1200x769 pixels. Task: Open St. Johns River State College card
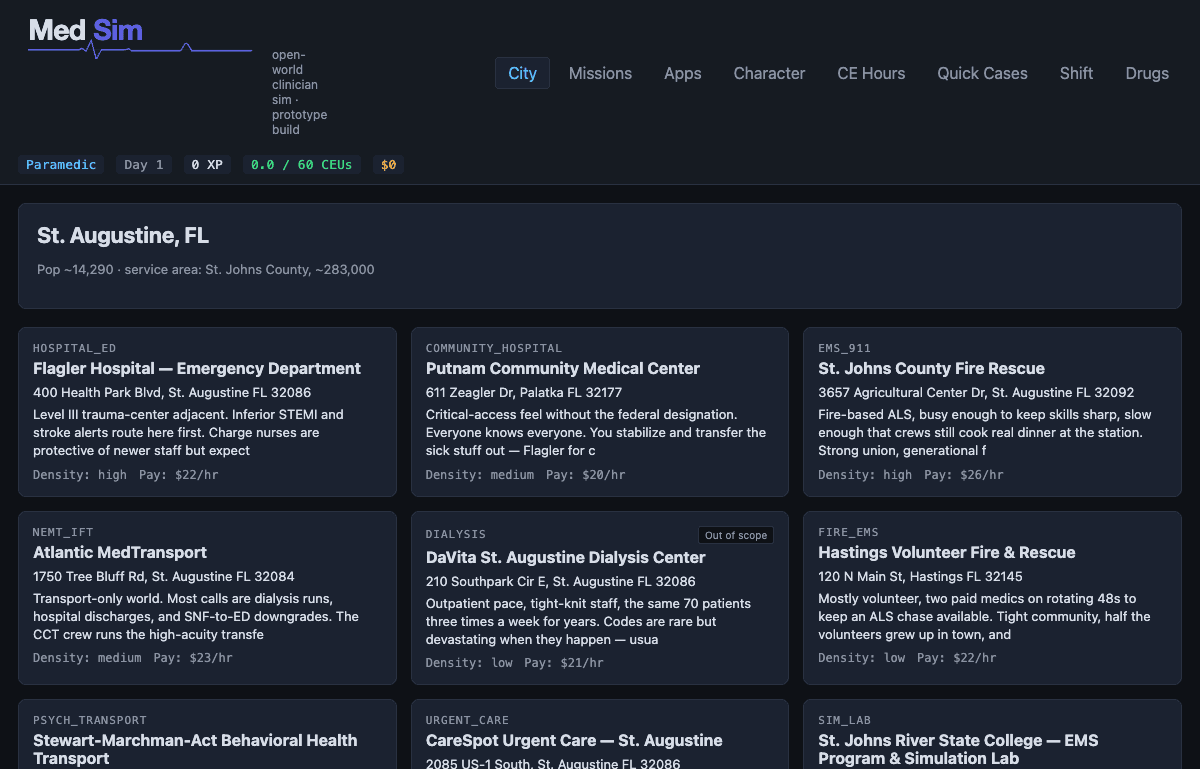coord(992,734)
